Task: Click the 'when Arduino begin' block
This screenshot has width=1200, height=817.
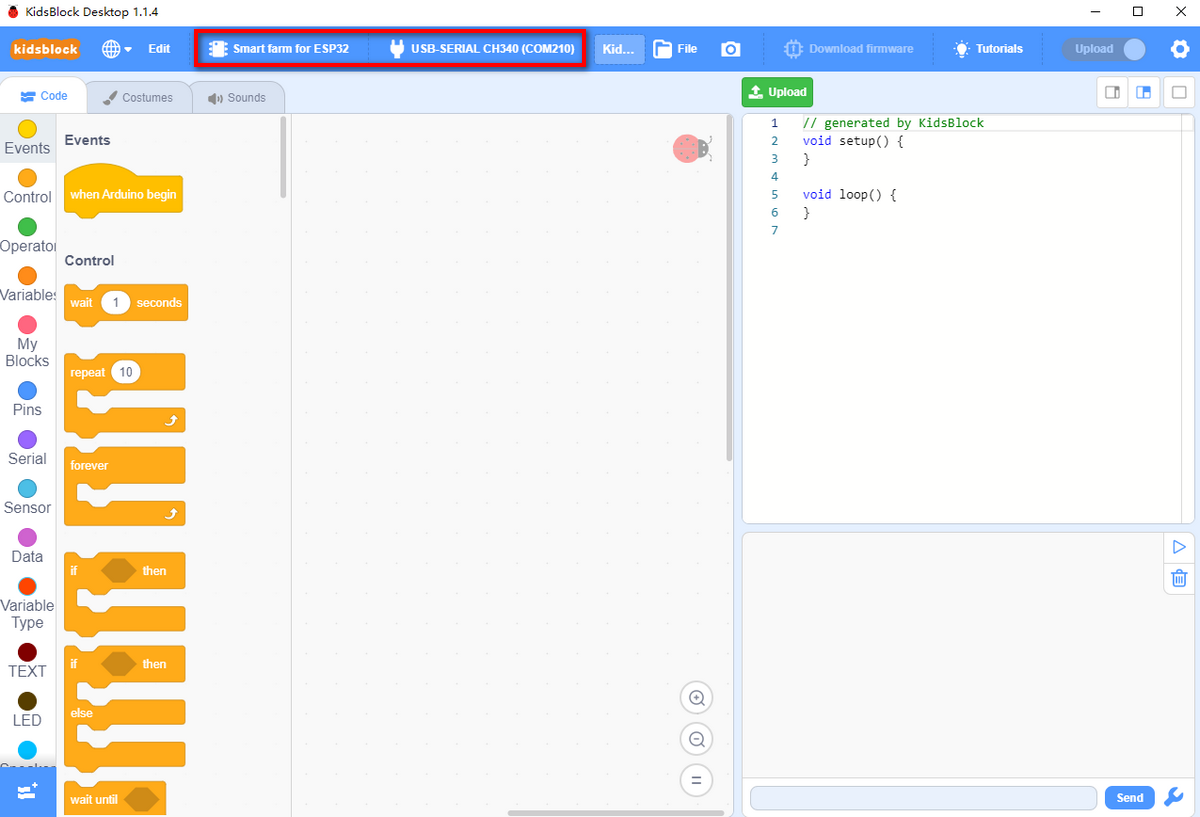Action: 123,190
